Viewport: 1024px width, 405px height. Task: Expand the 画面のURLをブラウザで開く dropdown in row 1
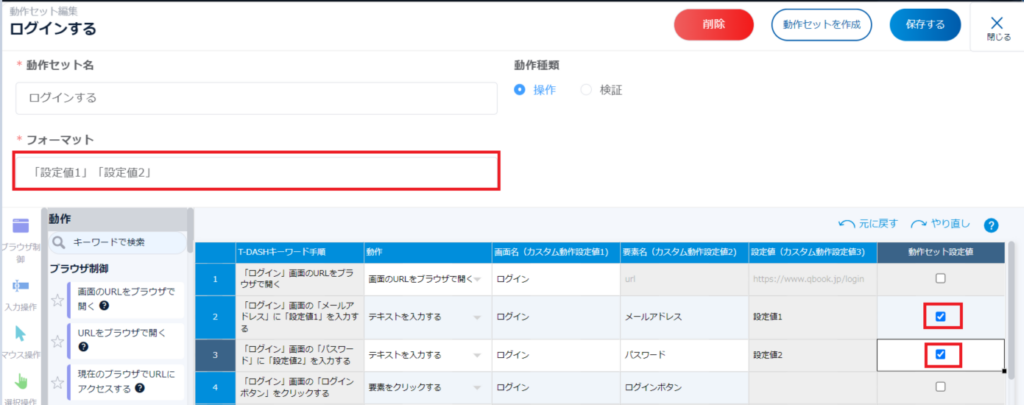point(478,279)
